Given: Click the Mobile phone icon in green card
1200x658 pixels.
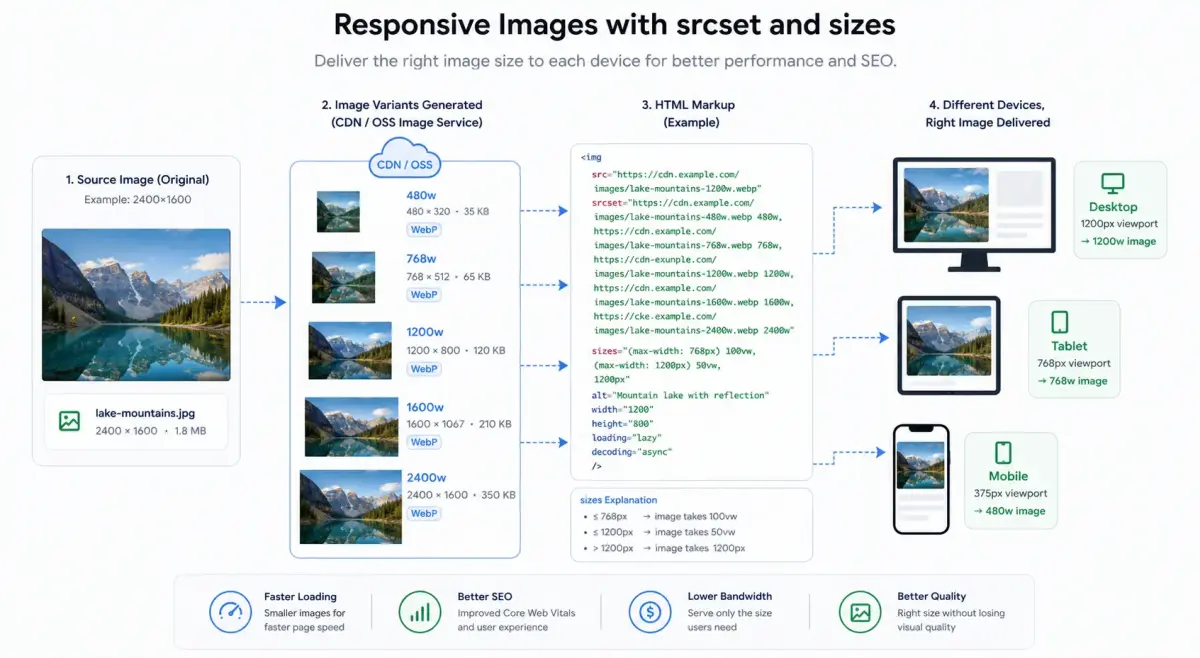Looking at the screenshot, I should [1003, 453].
